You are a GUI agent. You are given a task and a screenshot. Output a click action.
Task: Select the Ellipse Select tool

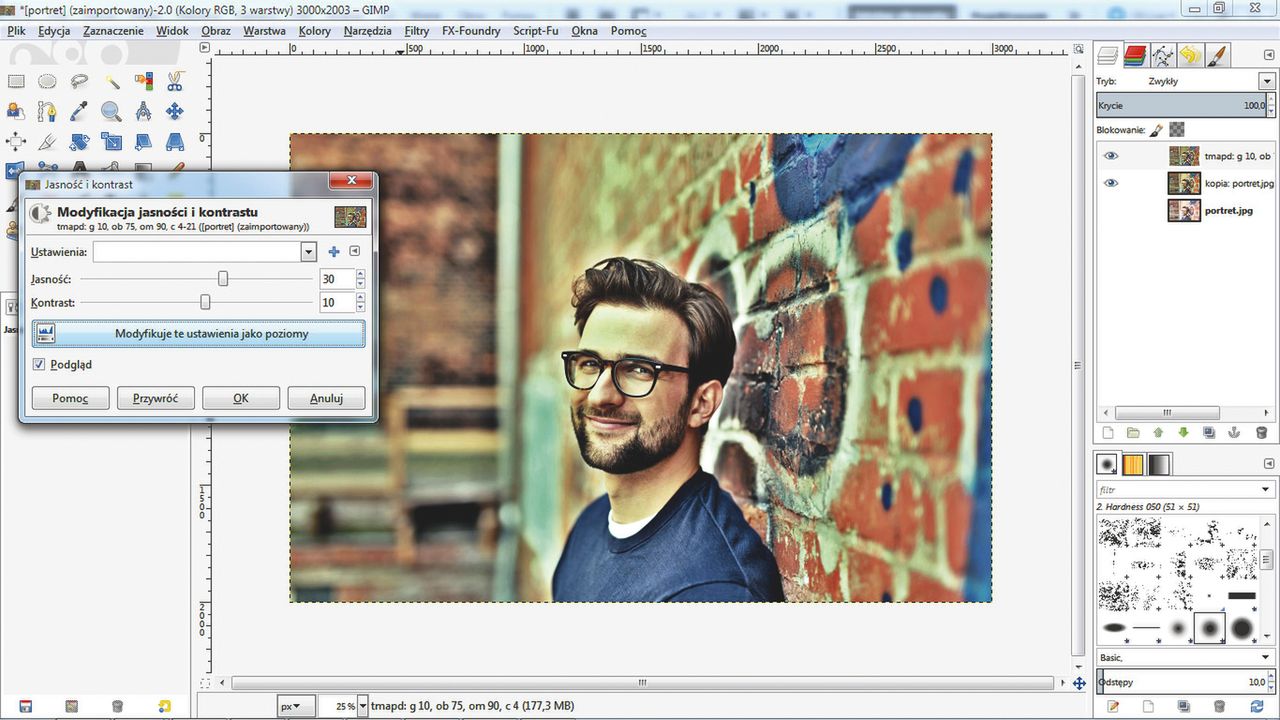click(x=48, y=81)
